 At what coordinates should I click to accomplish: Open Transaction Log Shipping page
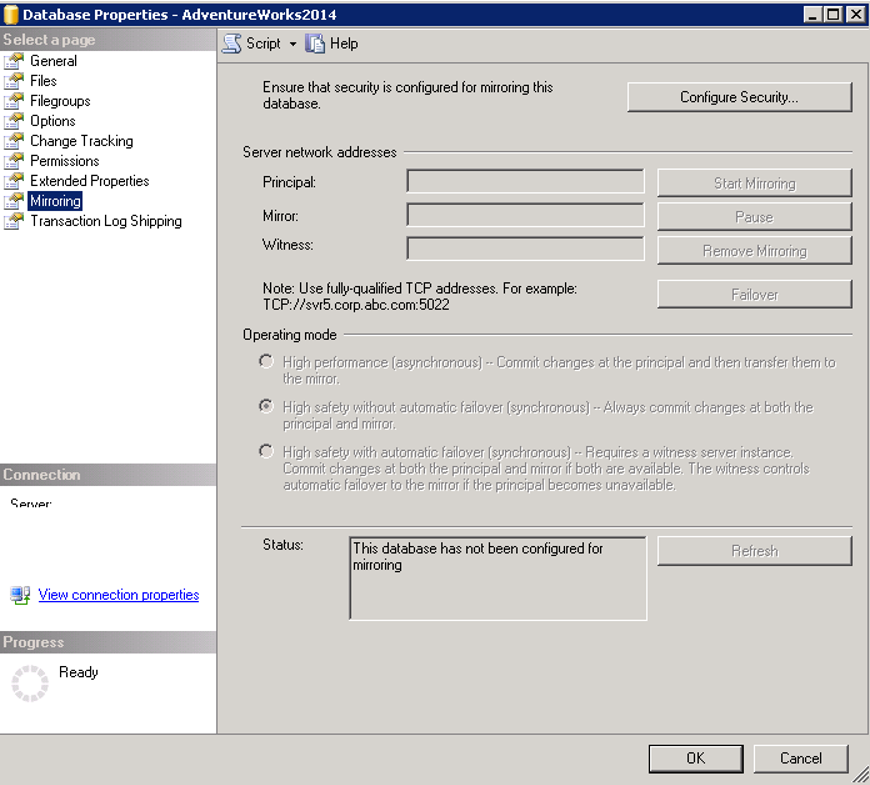click(x=105, y=220)
